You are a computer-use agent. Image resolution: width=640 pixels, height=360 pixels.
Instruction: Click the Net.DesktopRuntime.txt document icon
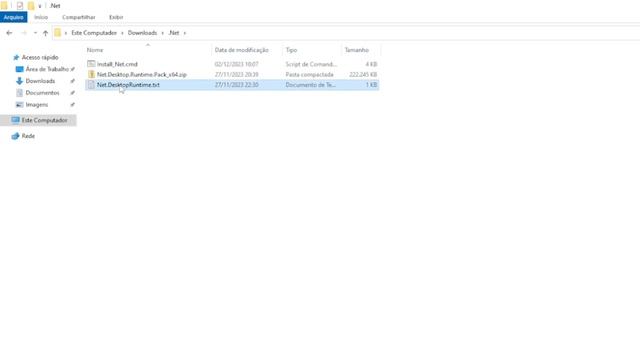[91, 85]
